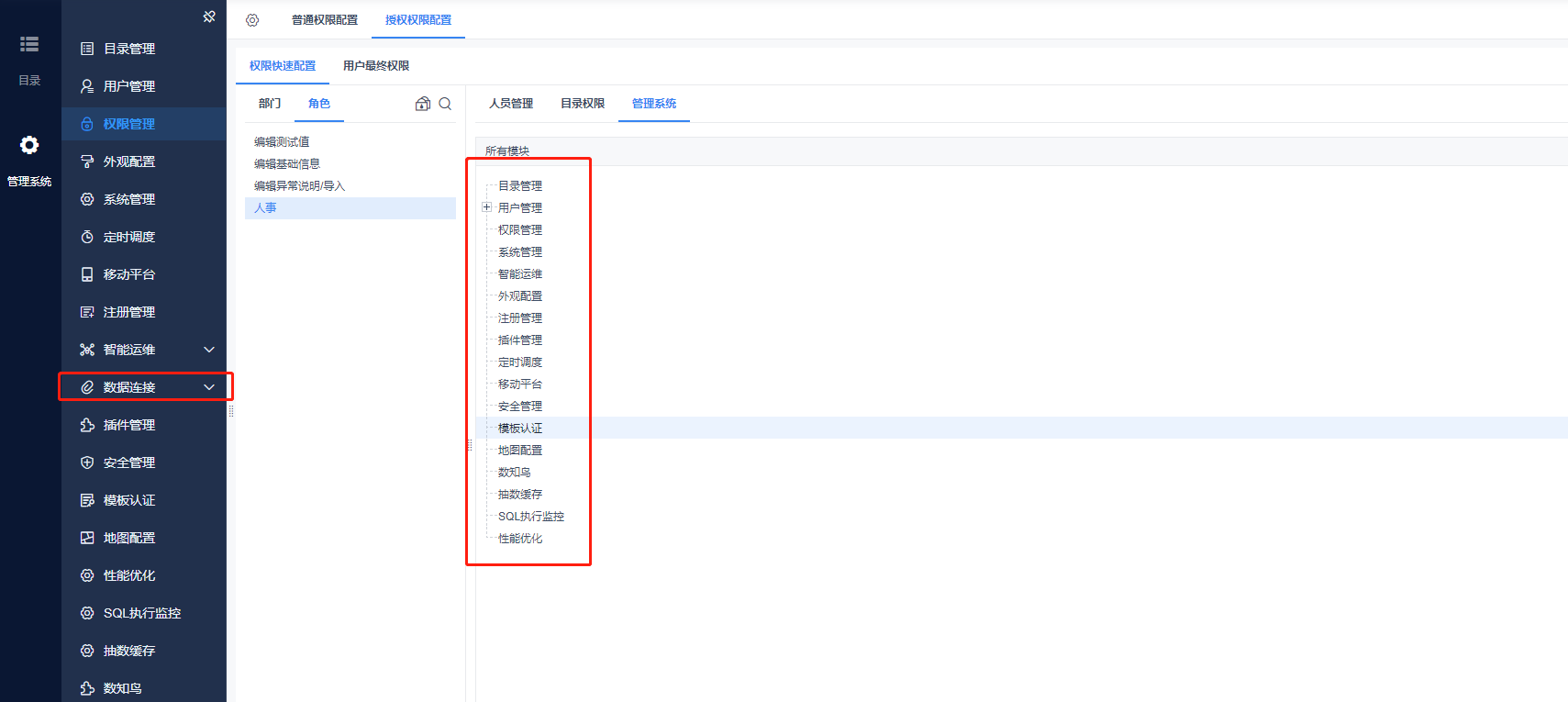Click the gear icon left of 普通权限配置
The width and height of the screenshot is (1568, 702).
pos(252,20)
